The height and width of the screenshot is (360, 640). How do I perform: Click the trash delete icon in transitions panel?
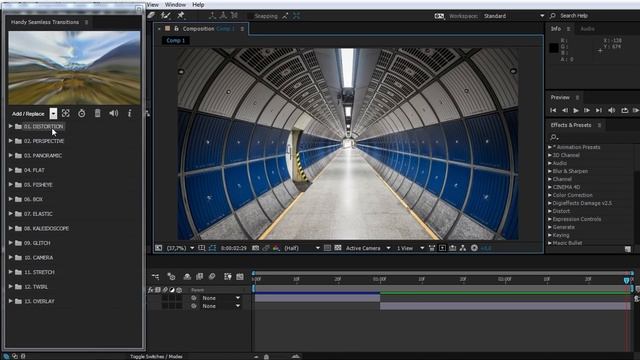98,113
